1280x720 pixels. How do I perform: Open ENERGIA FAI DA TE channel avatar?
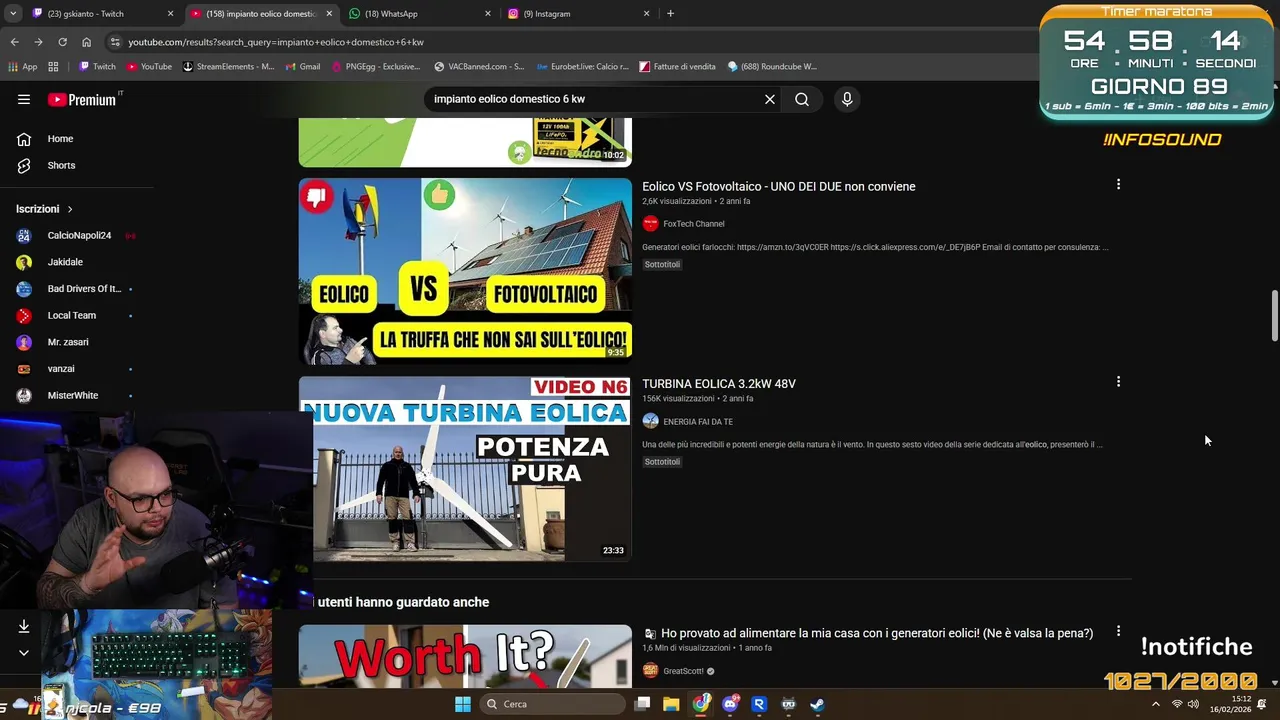(651, 421)
